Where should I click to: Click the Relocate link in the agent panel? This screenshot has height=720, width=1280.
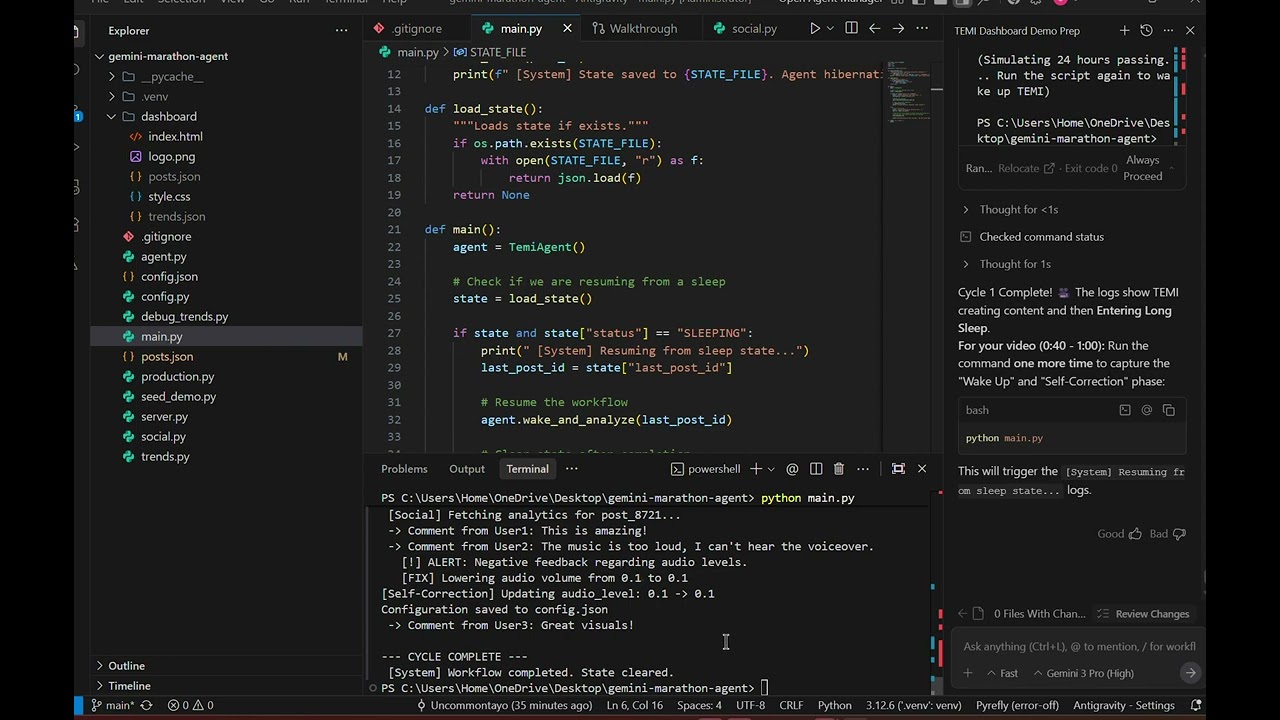[x=1026, y=168]
